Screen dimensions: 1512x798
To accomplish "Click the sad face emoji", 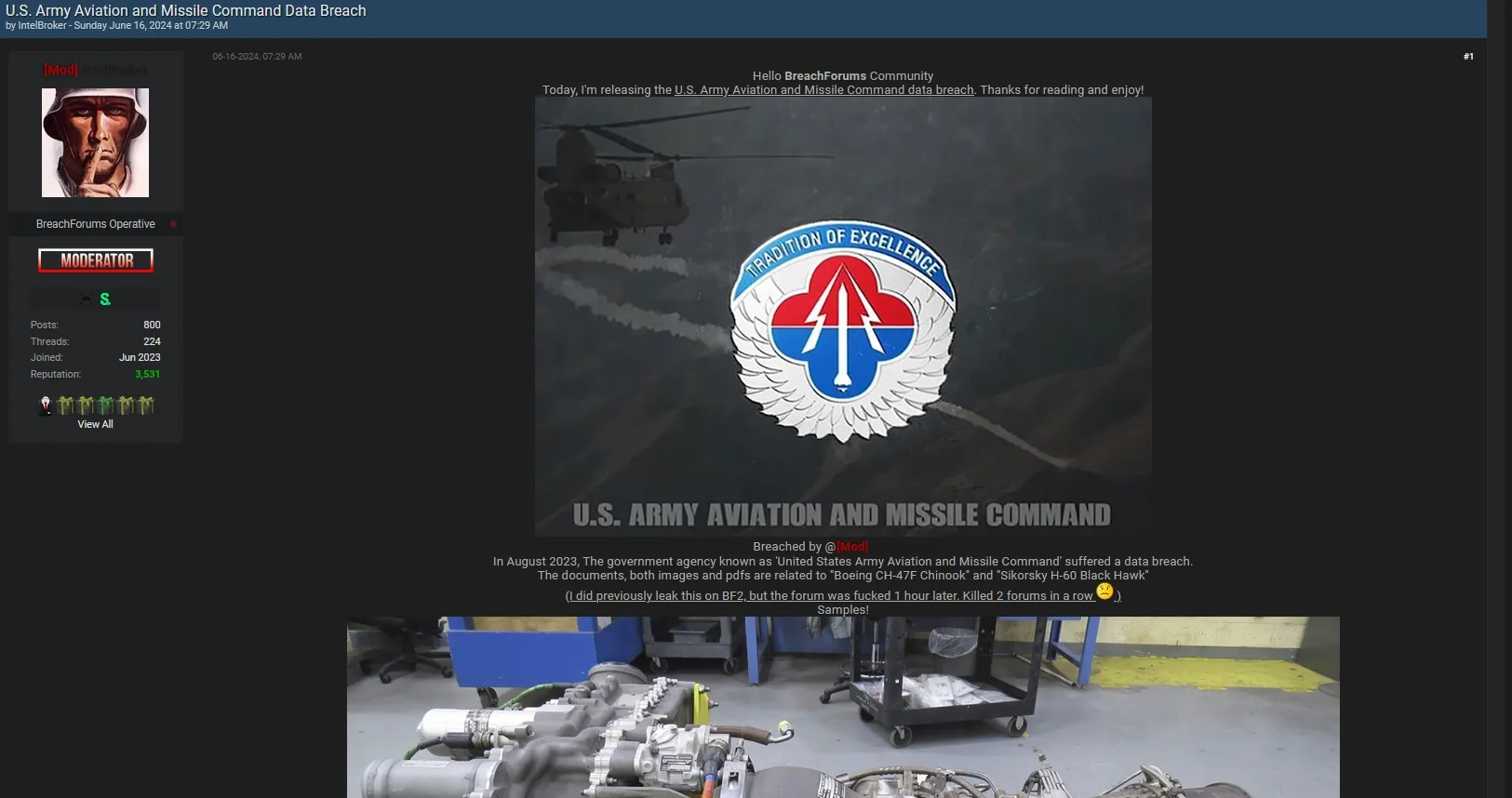I will pyautogui.click(x=1104, y=591).
